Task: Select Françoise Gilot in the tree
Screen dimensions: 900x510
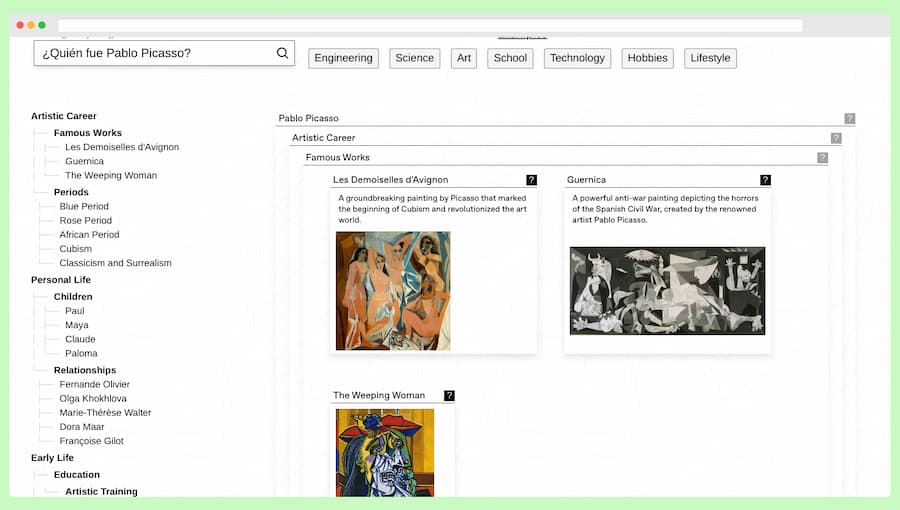Action: (91, 441)
